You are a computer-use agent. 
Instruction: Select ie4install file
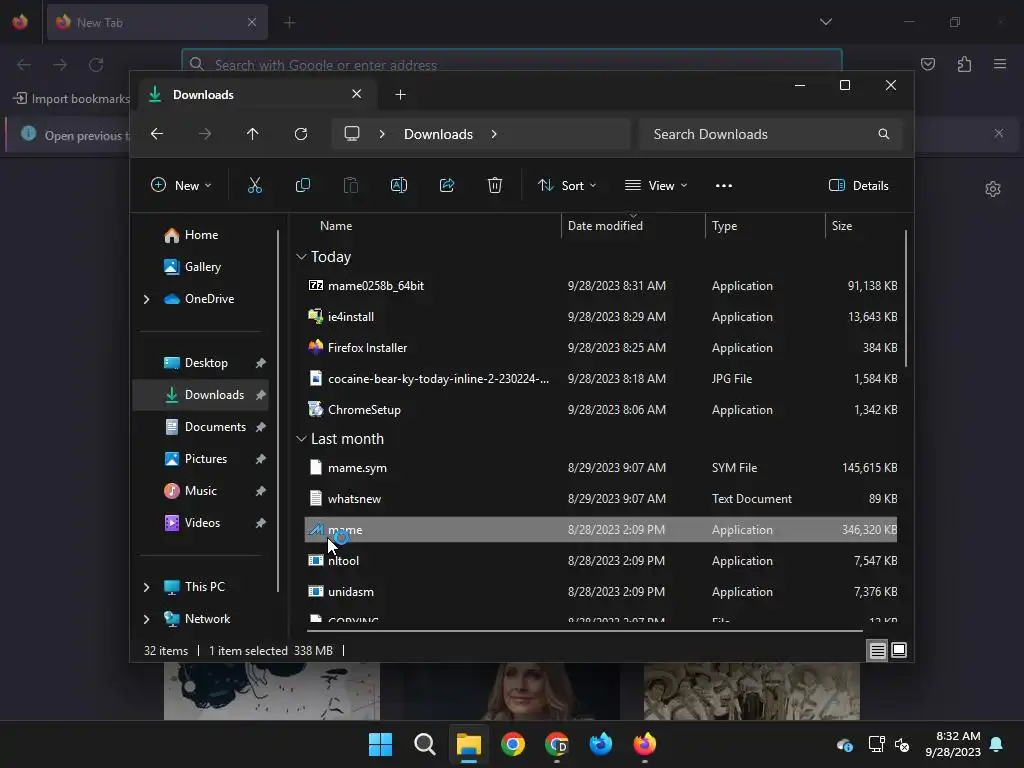point(601,317)
